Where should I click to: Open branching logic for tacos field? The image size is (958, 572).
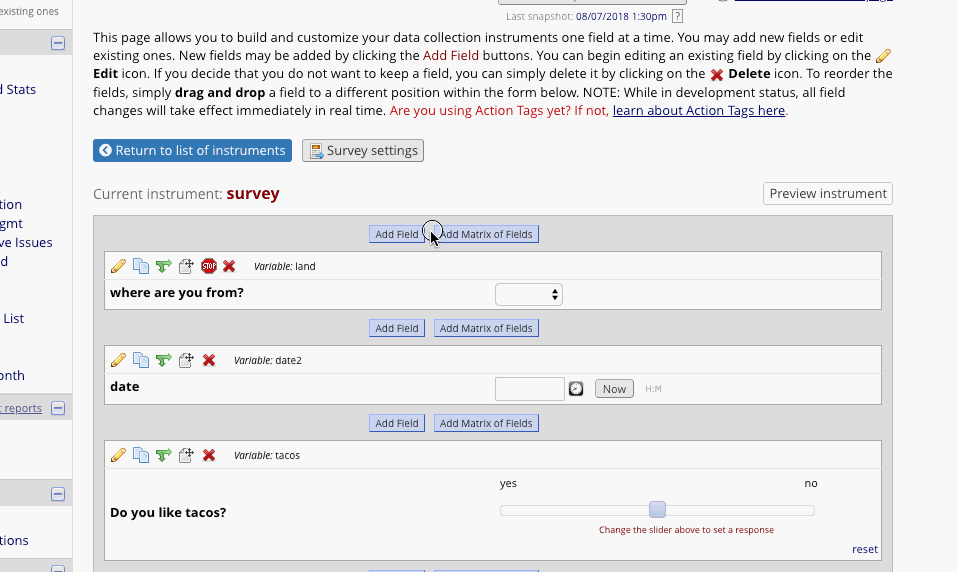[x=163, y=455]
